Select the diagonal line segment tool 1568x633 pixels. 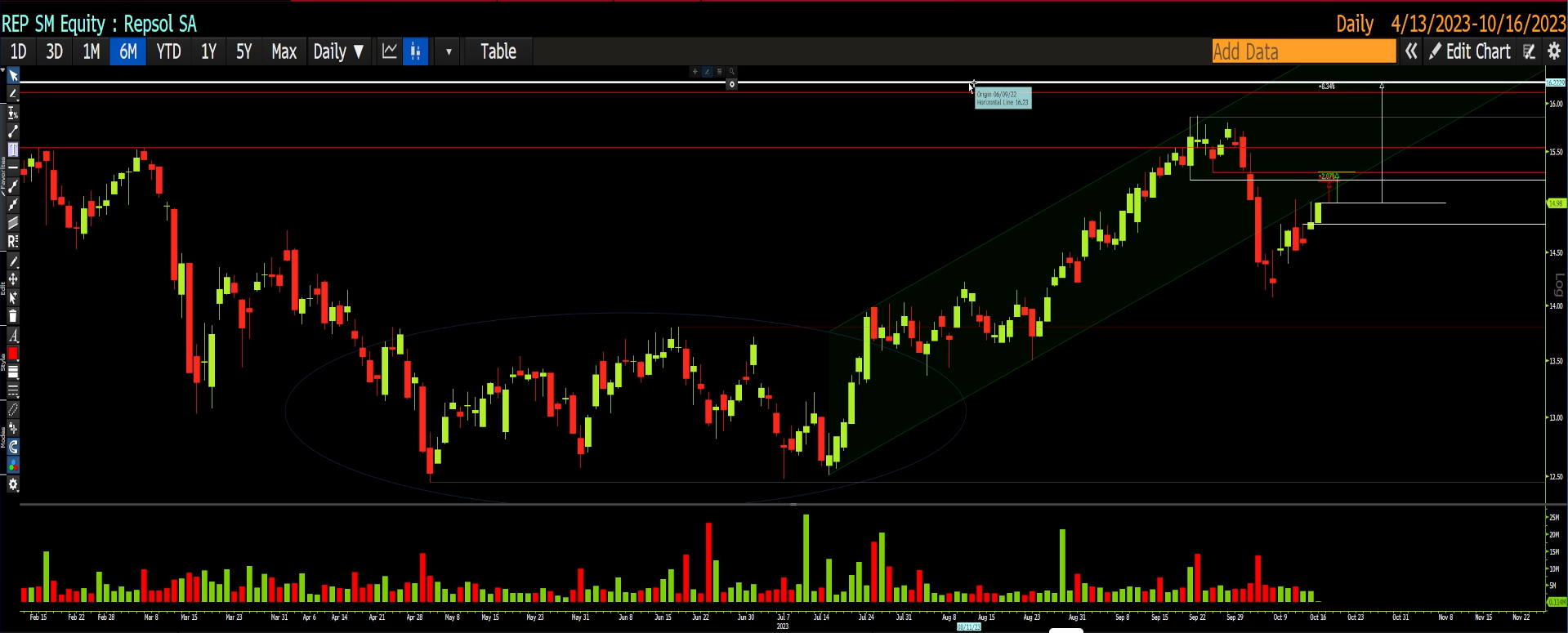coord(13,186)
